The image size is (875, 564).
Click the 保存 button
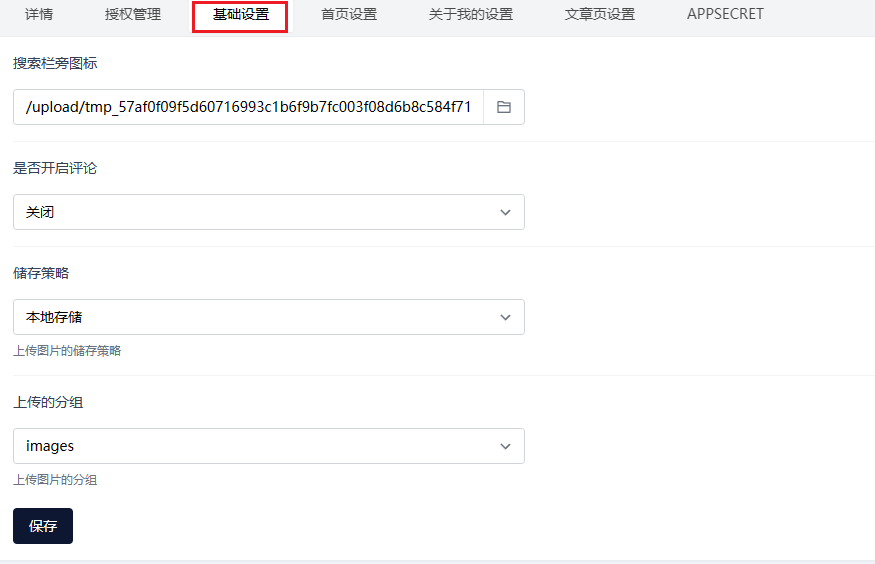pyautogui.click(x=43, y=526)
